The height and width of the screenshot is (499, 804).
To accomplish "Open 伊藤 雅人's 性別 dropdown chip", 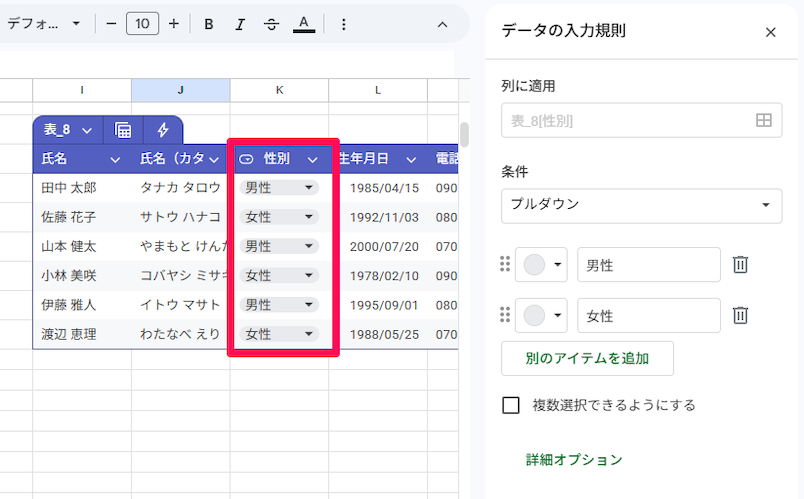I will click(x=279, y=305).
